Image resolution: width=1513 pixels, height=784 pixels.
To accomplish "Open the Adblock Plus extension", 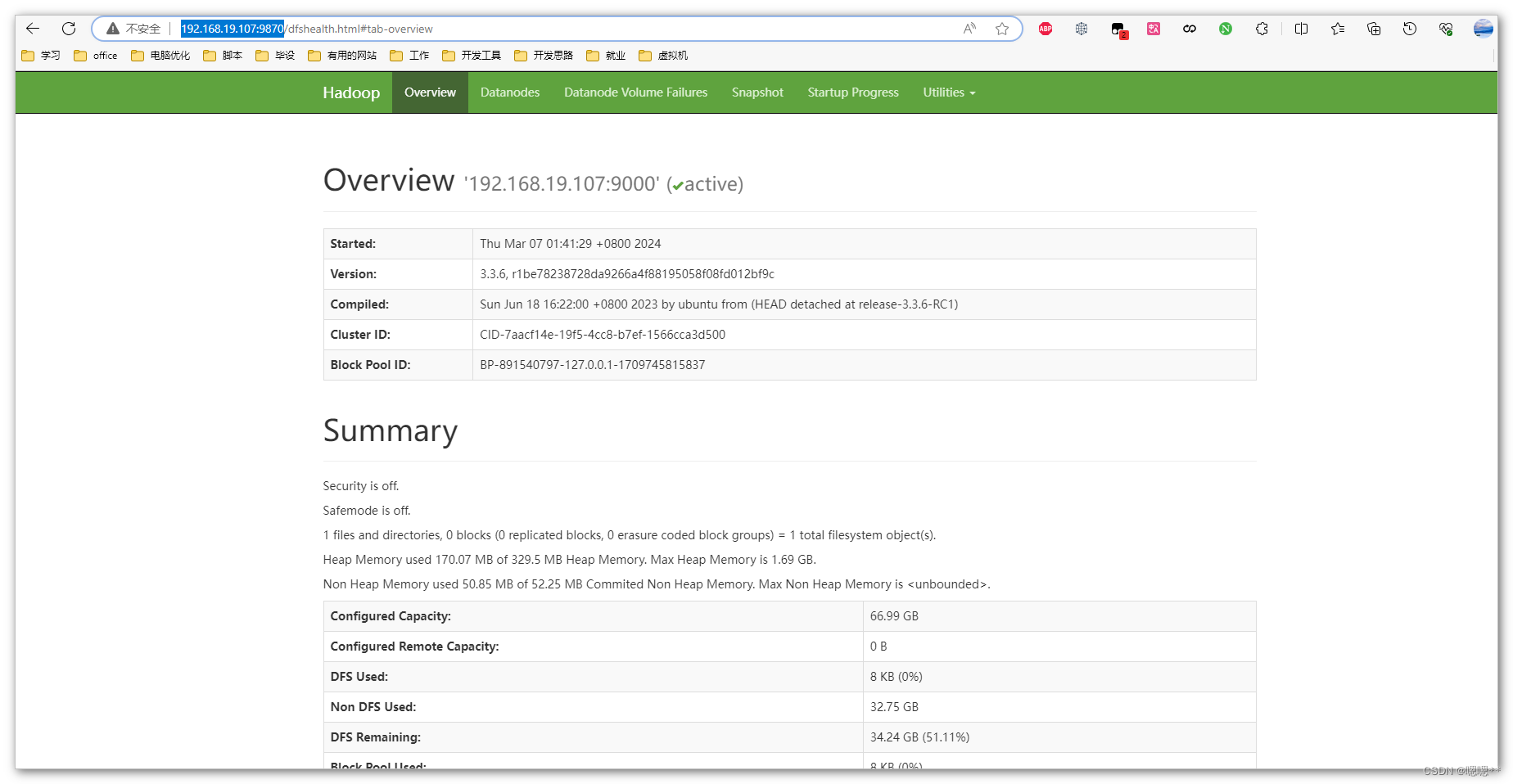I will [1046, 29].
